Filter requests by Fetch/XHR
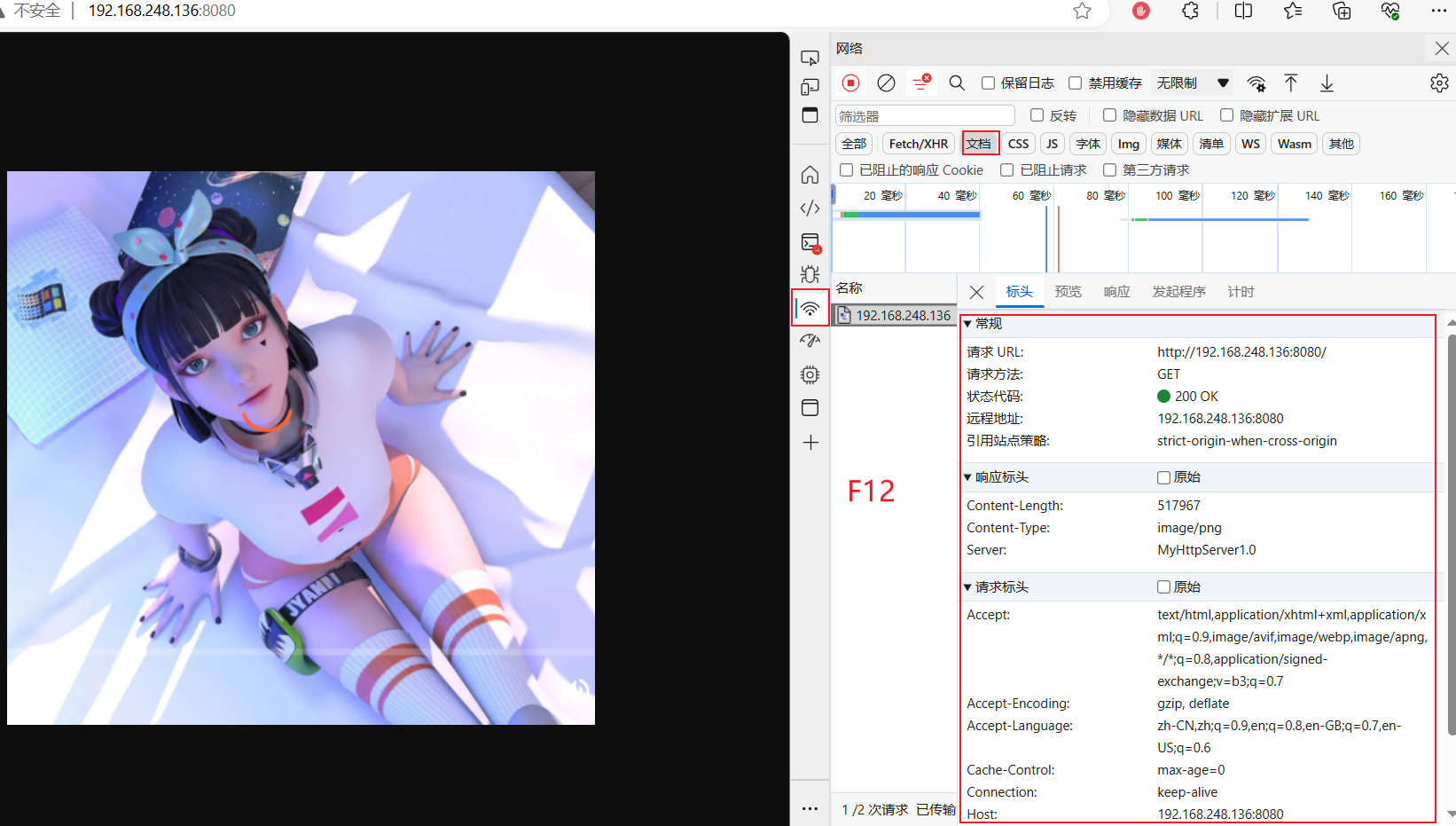Viewport: 1456px width, 826px height. (919, 144)
